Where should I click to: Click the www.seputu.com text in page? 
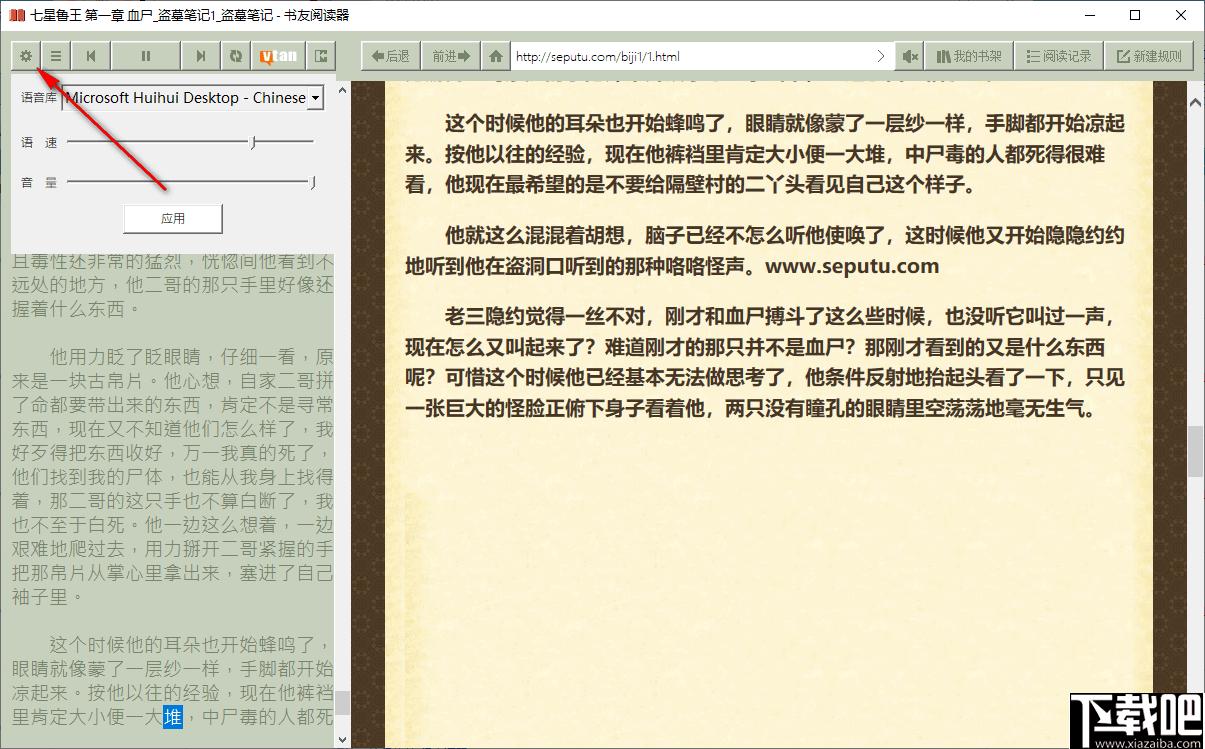click(851, 266)
